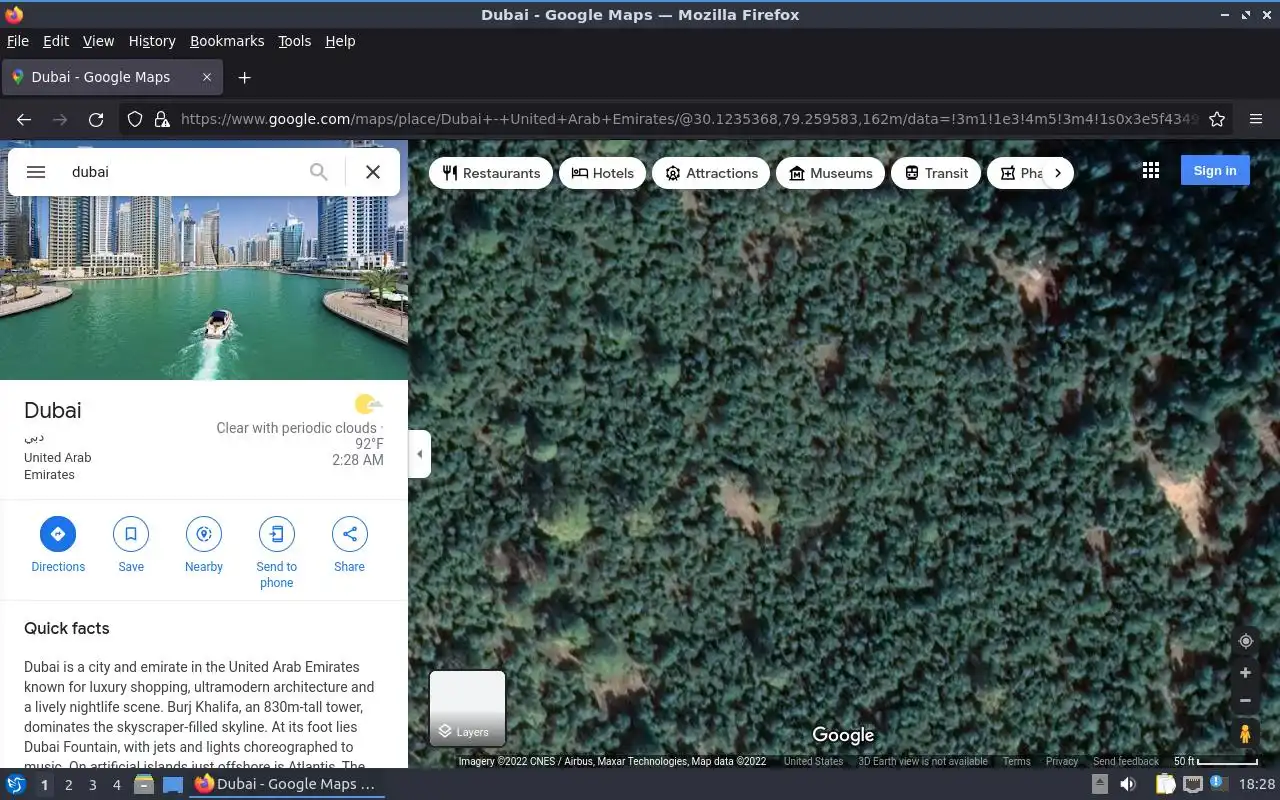The image size is (1280, 800).
Task: Open the File menu
Action: (x=18, y=41)
